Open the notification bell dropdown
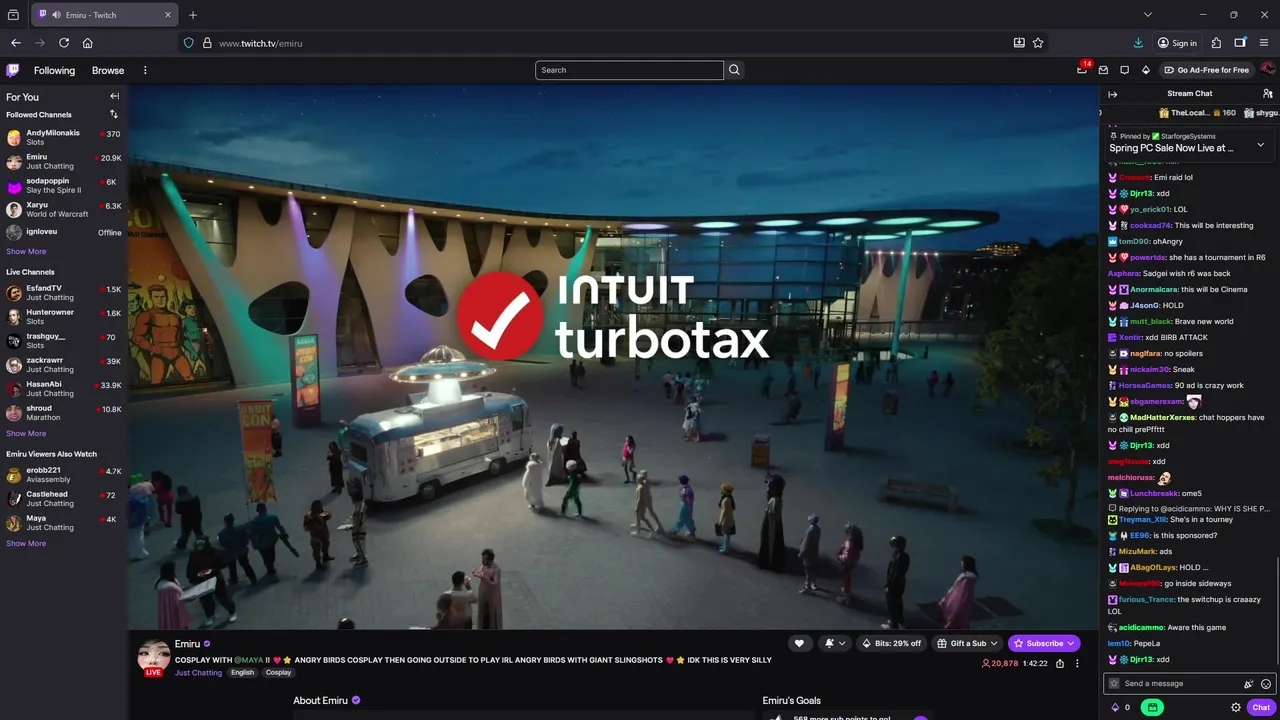This screenshot has height=720, width=1280. [x=835, y=643]
